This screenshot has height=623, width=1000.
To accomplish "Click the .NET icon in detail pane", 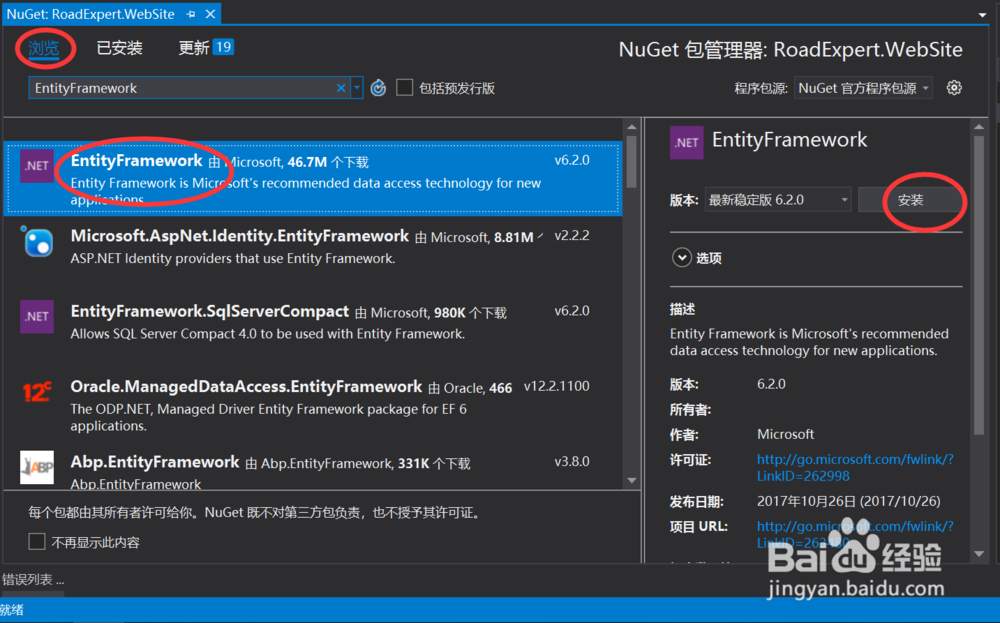I will coord(686,142).
